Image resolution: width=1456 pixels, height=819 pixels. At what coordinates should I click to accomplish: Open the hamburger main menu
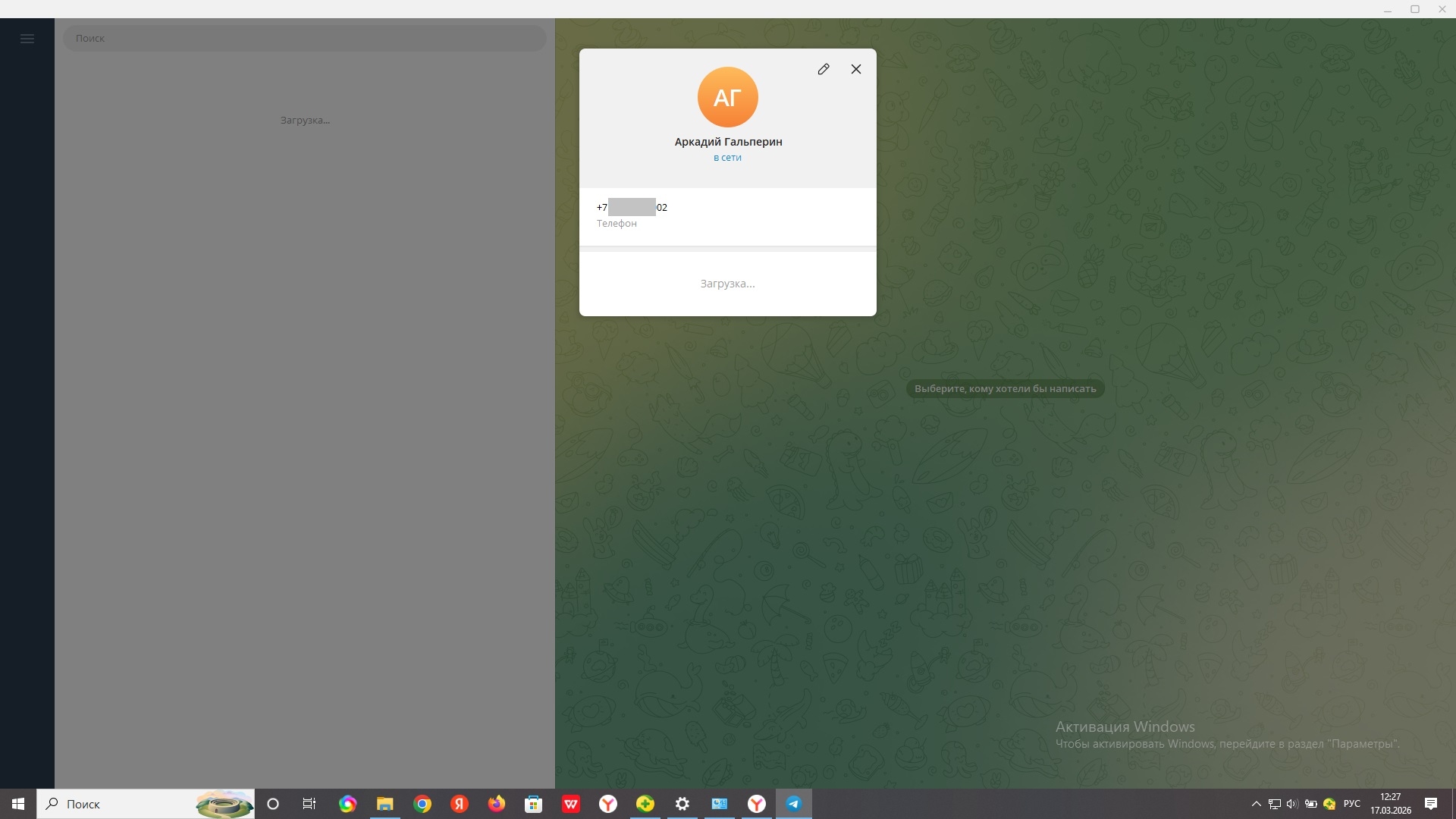click(27, 39)
